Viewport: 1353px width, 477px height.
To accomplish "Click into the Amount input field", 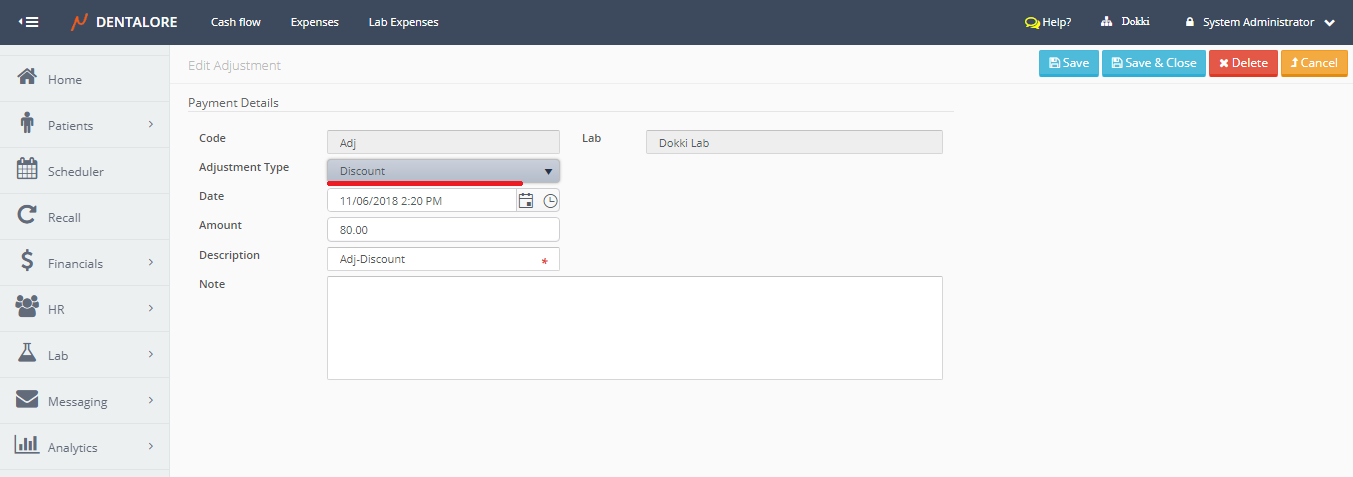I will 443,230.
